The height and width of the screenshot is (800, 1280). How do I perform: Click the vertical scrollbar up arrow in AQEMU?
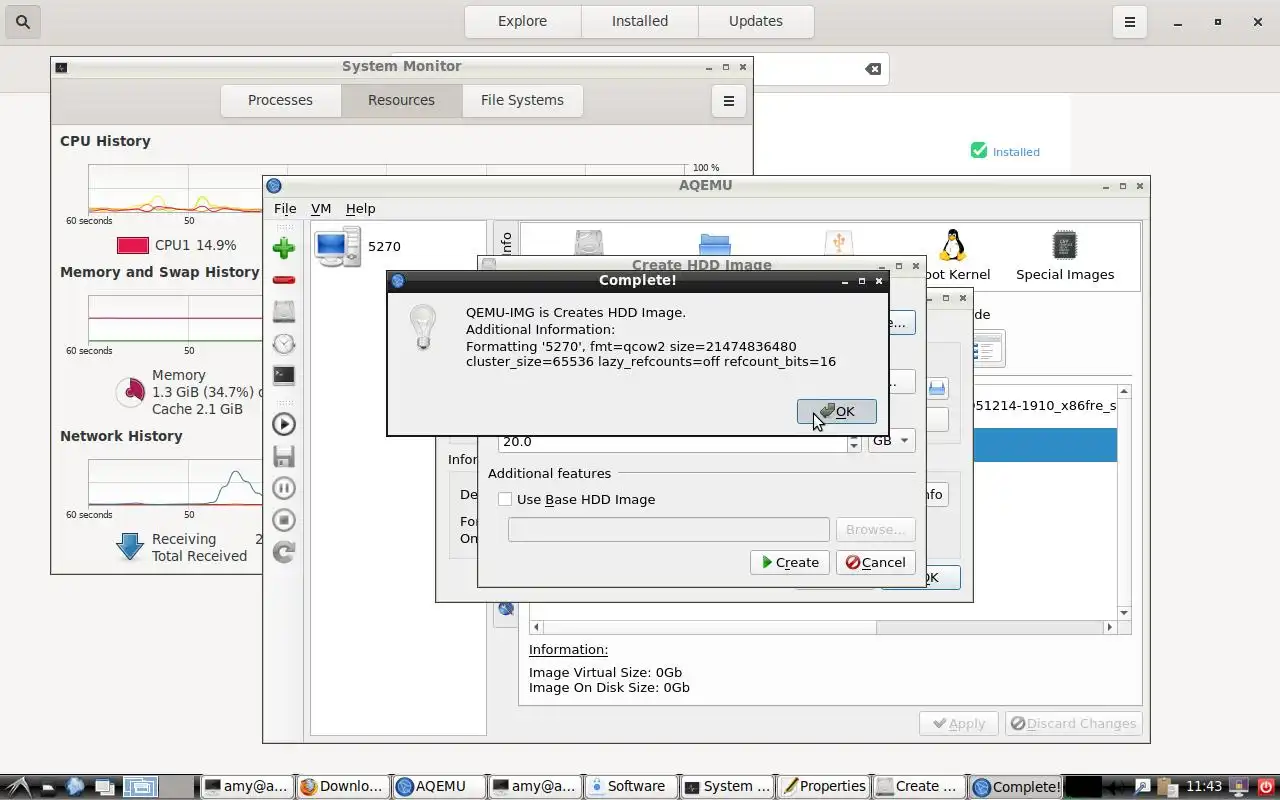point(1124,392)
